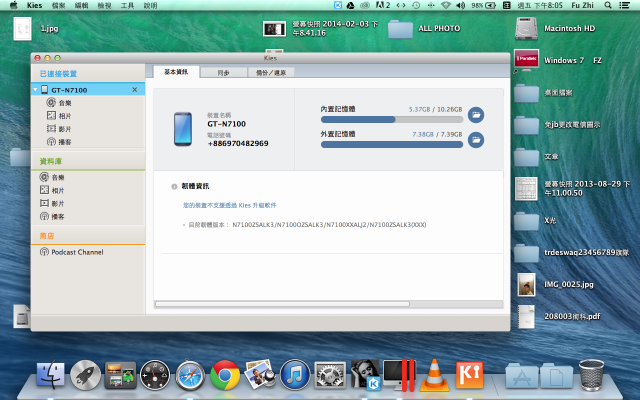Click the internal memory usage bar

(392, 120)
